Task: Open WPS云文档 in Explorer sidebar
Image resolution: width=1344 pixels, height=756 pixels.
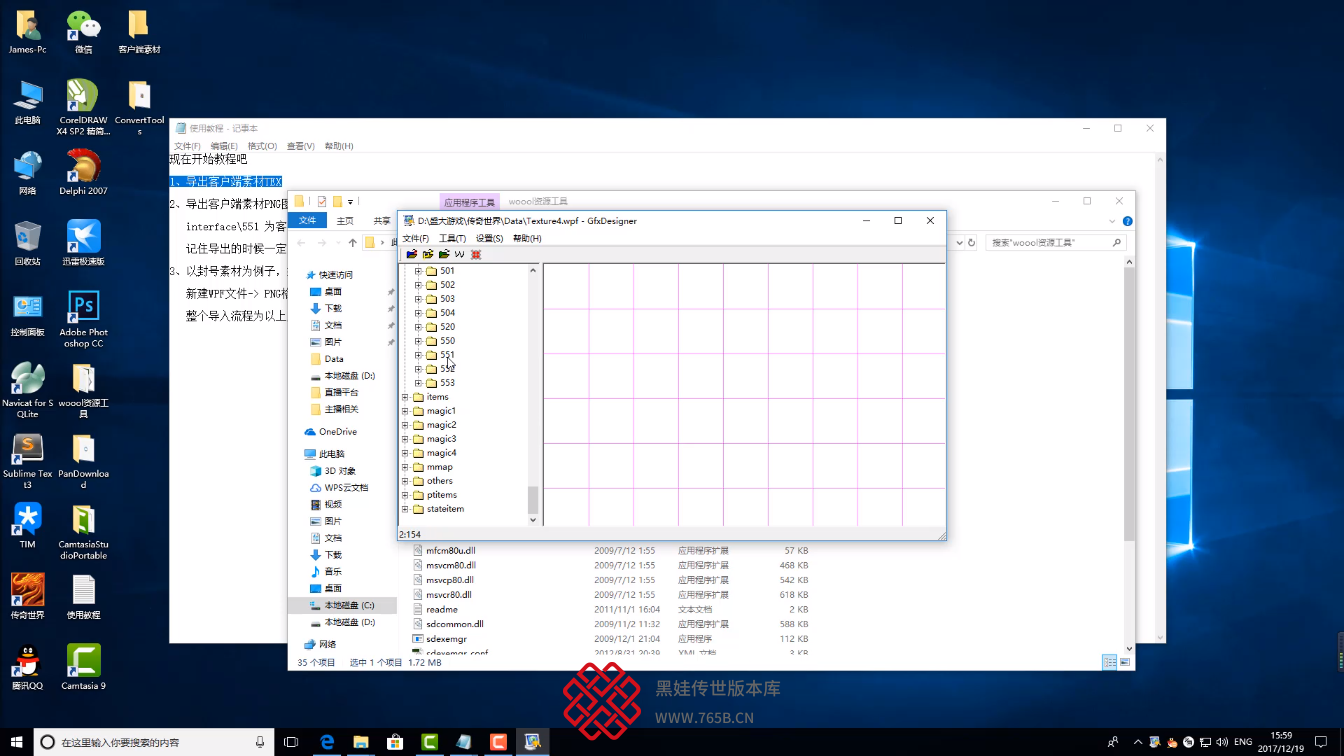Action: coord(346,488)
